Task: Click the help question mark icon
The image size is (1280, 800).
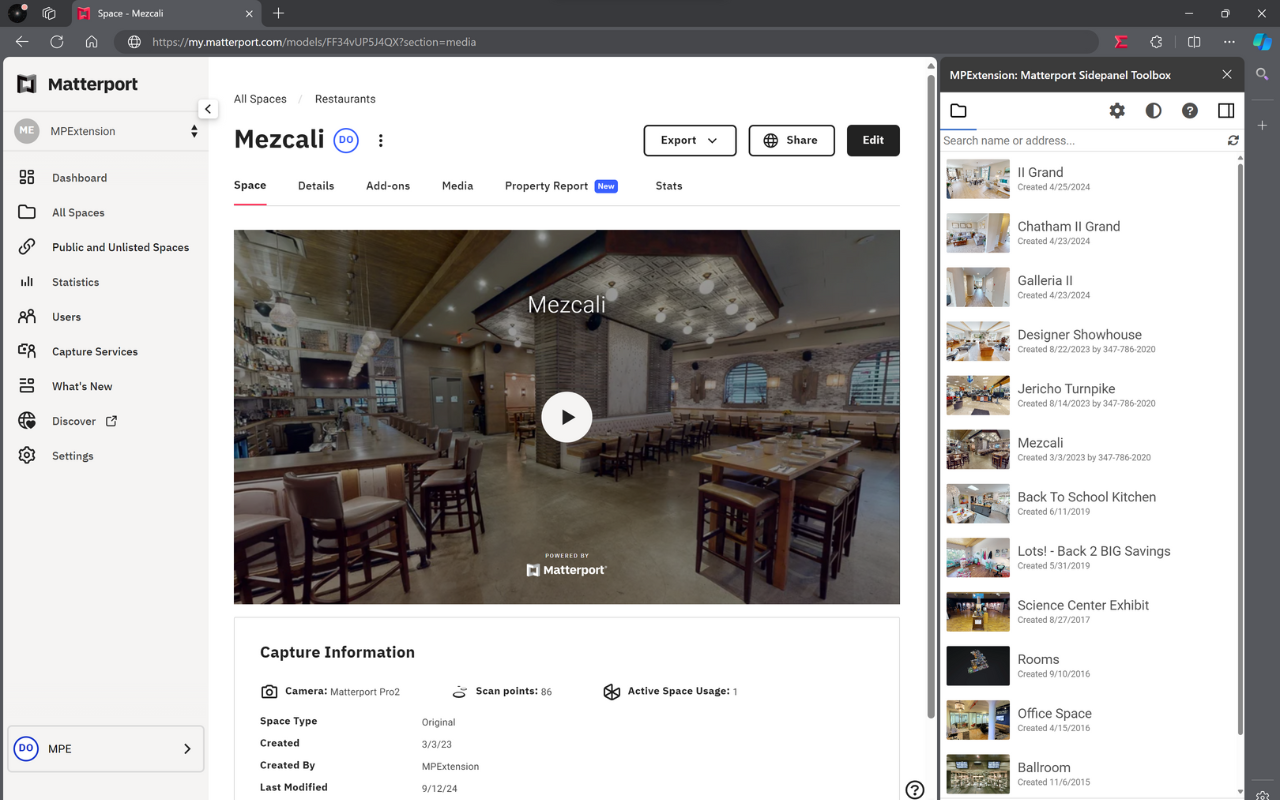Action: [1190, 111]
